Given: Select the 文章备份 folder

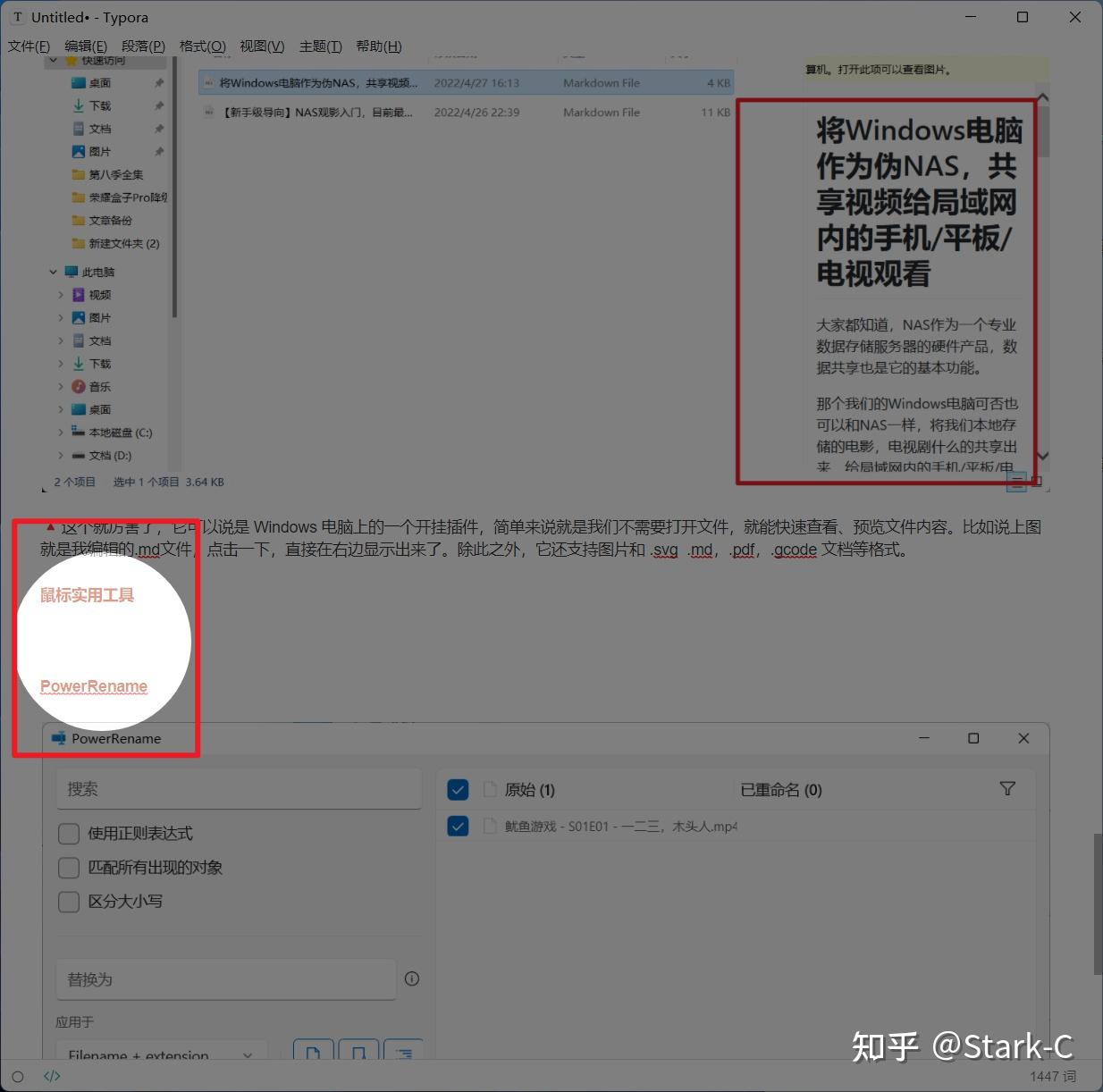Looking at the screenshot, I should click(102, 221).
